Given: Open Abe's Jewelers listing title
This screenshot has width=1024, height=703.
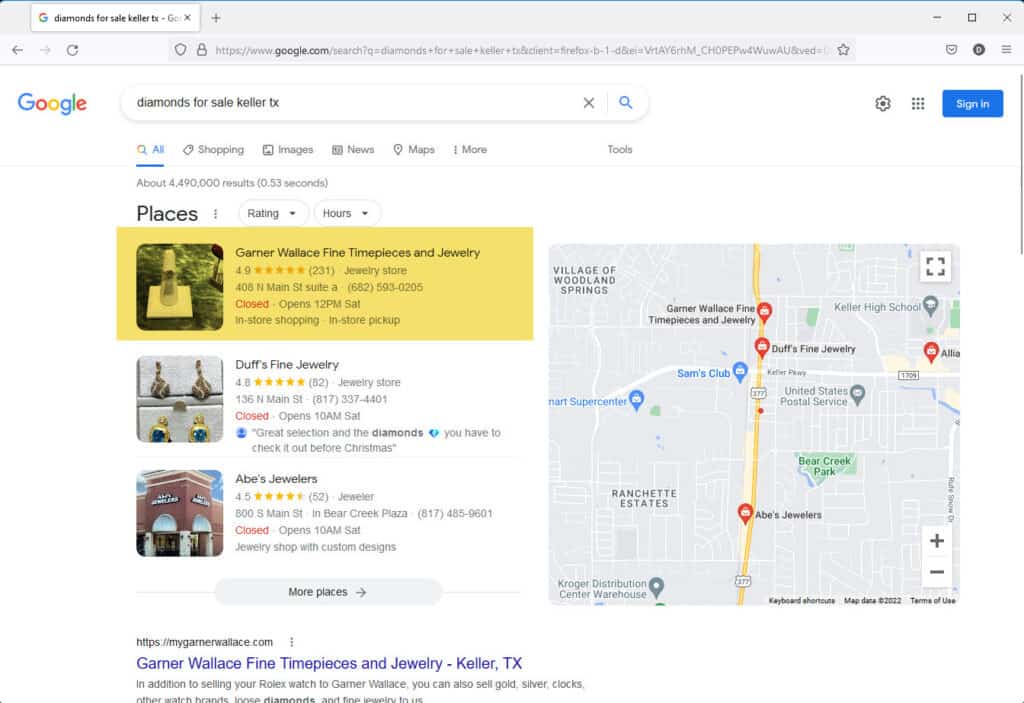Looking at the screenshot, I should pos(276,479).
